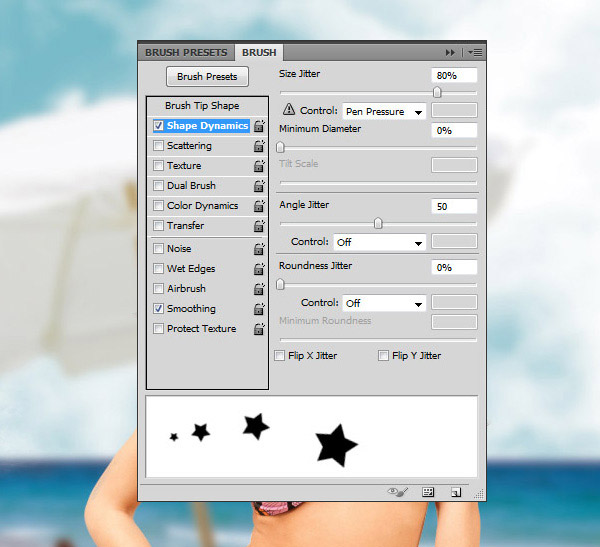The height and width of the screenshot is (547, 600).
Task: Click the star brush stroke preview
Action: tap(311, 437)
